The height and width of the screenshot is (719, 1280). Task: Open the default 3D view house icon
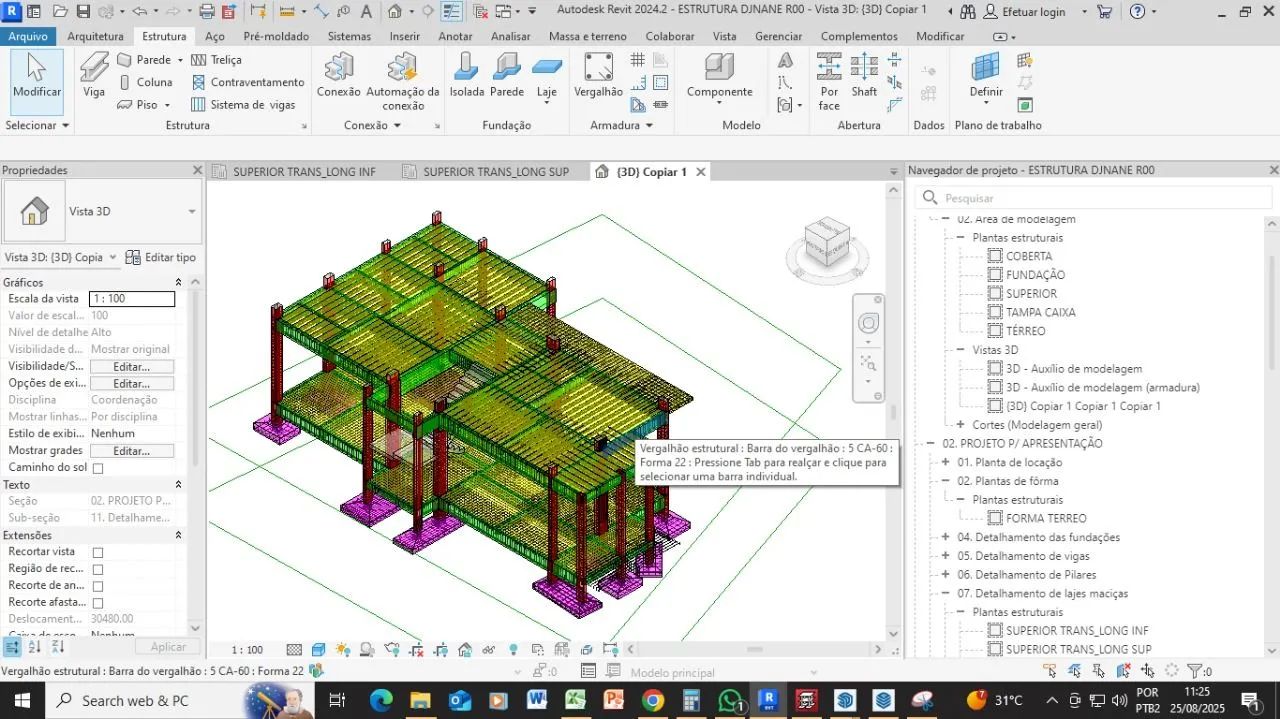[394, 12]
